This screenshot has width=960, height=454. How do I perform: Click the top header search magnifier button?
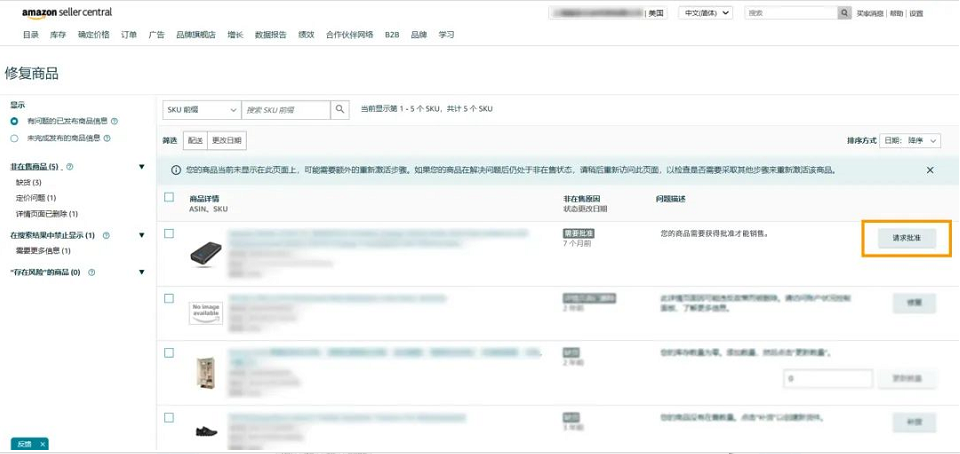(x=845, y=13)
